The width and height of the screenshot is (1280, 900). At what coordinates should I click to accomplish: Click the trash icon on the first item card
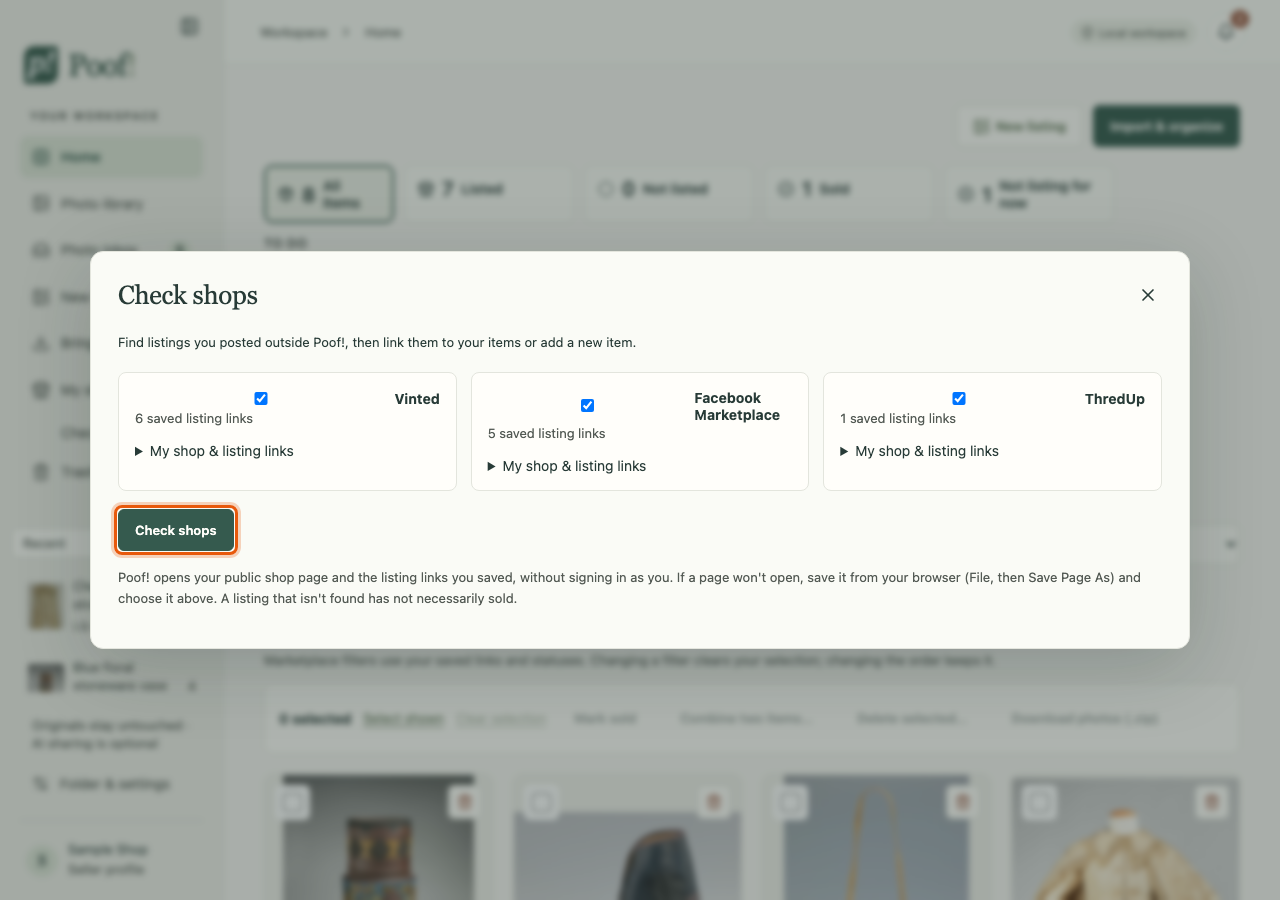point(463,801)
